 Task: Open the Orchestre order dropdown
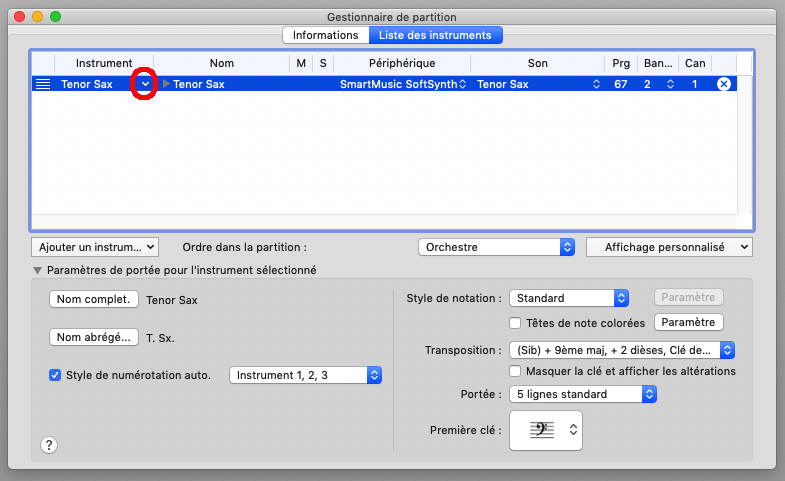[x=496, y=246]
